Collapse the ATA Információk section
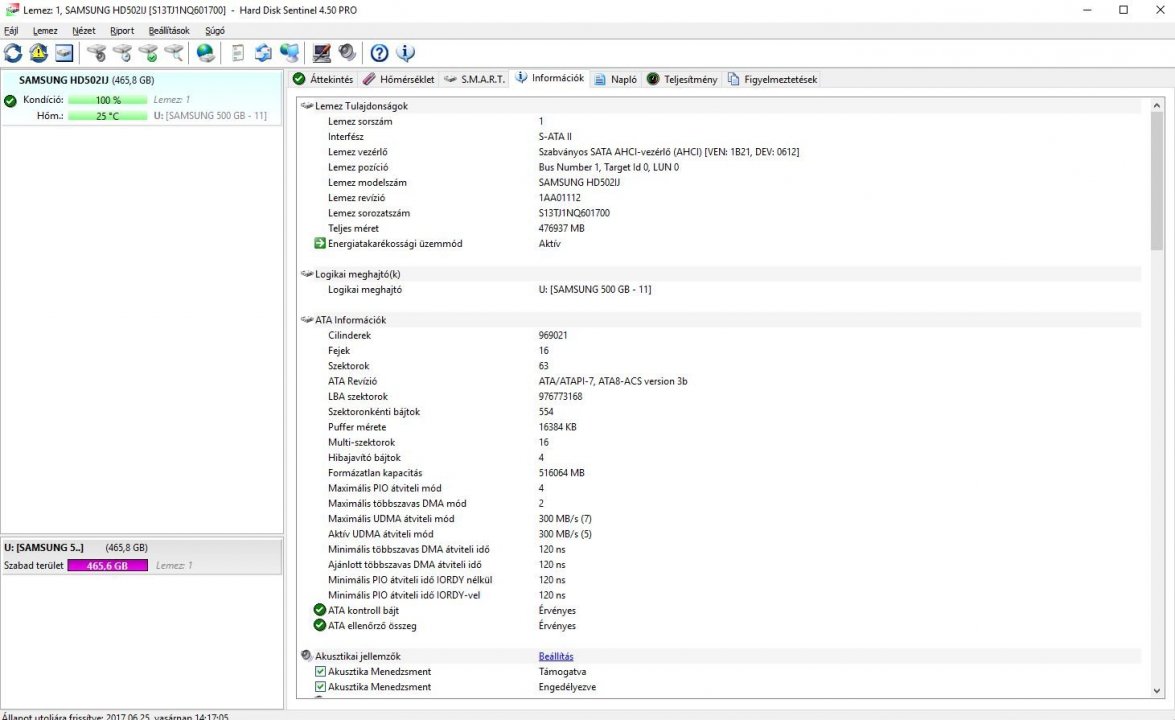Screen dimensions: 1175x720 (306, 320)
